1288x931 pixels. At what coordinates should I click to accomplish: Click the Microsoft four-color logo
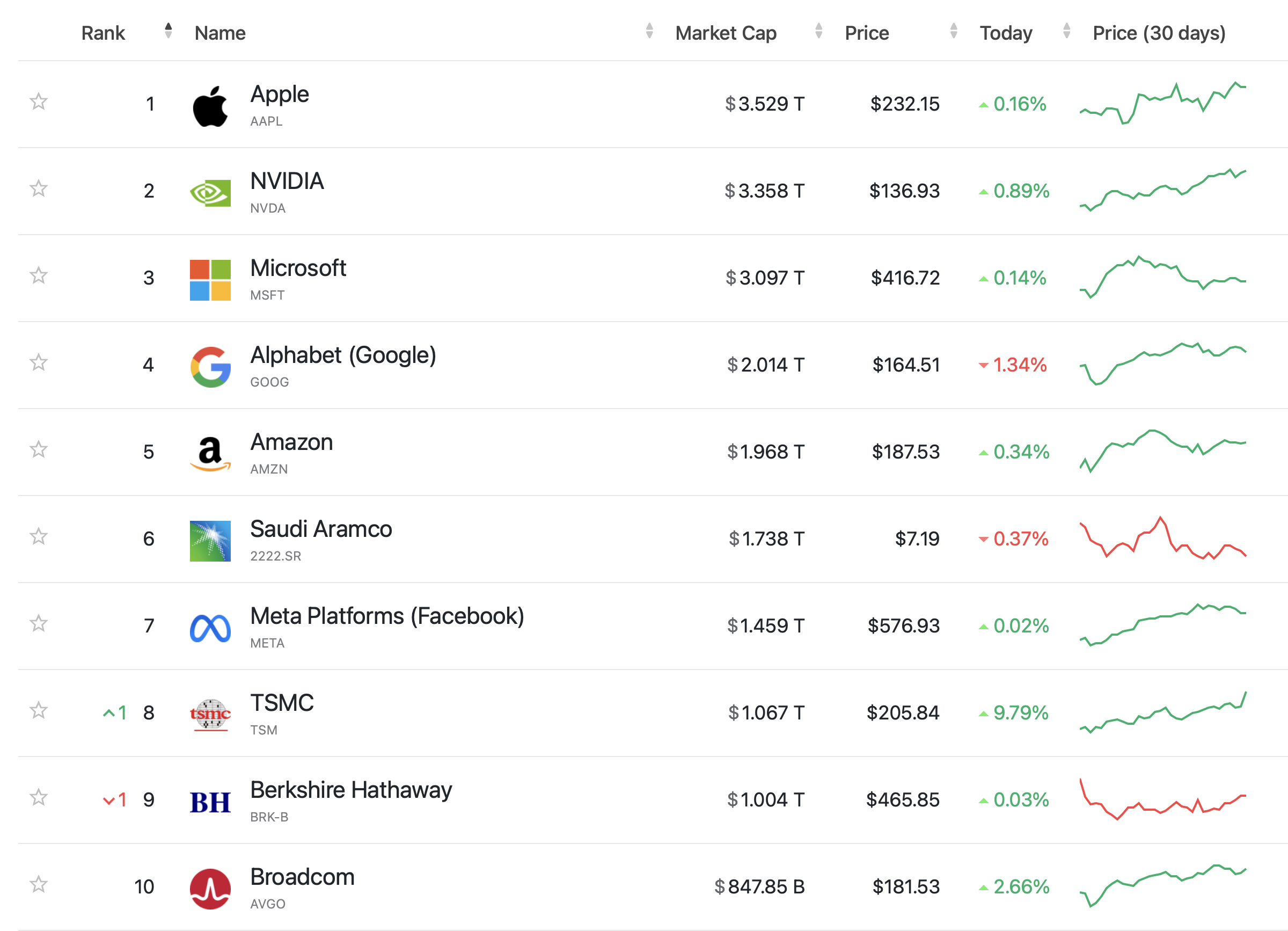coord(210,280)
